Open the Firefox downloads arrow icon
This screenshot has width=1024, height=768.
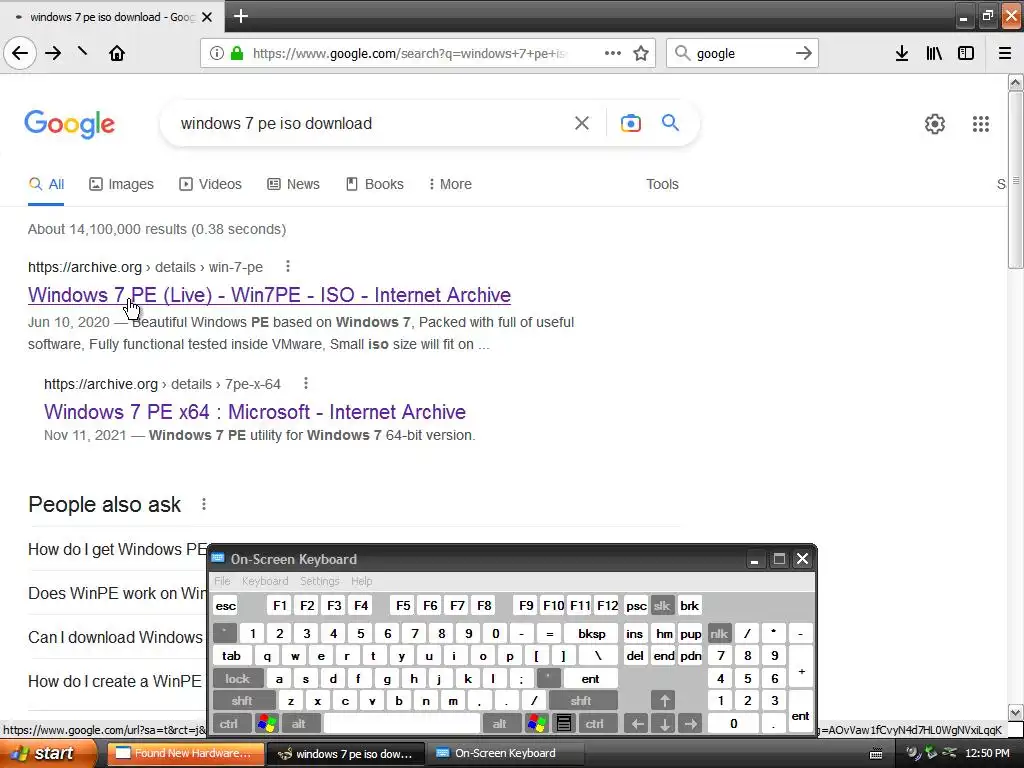click(x=902, y=53)
